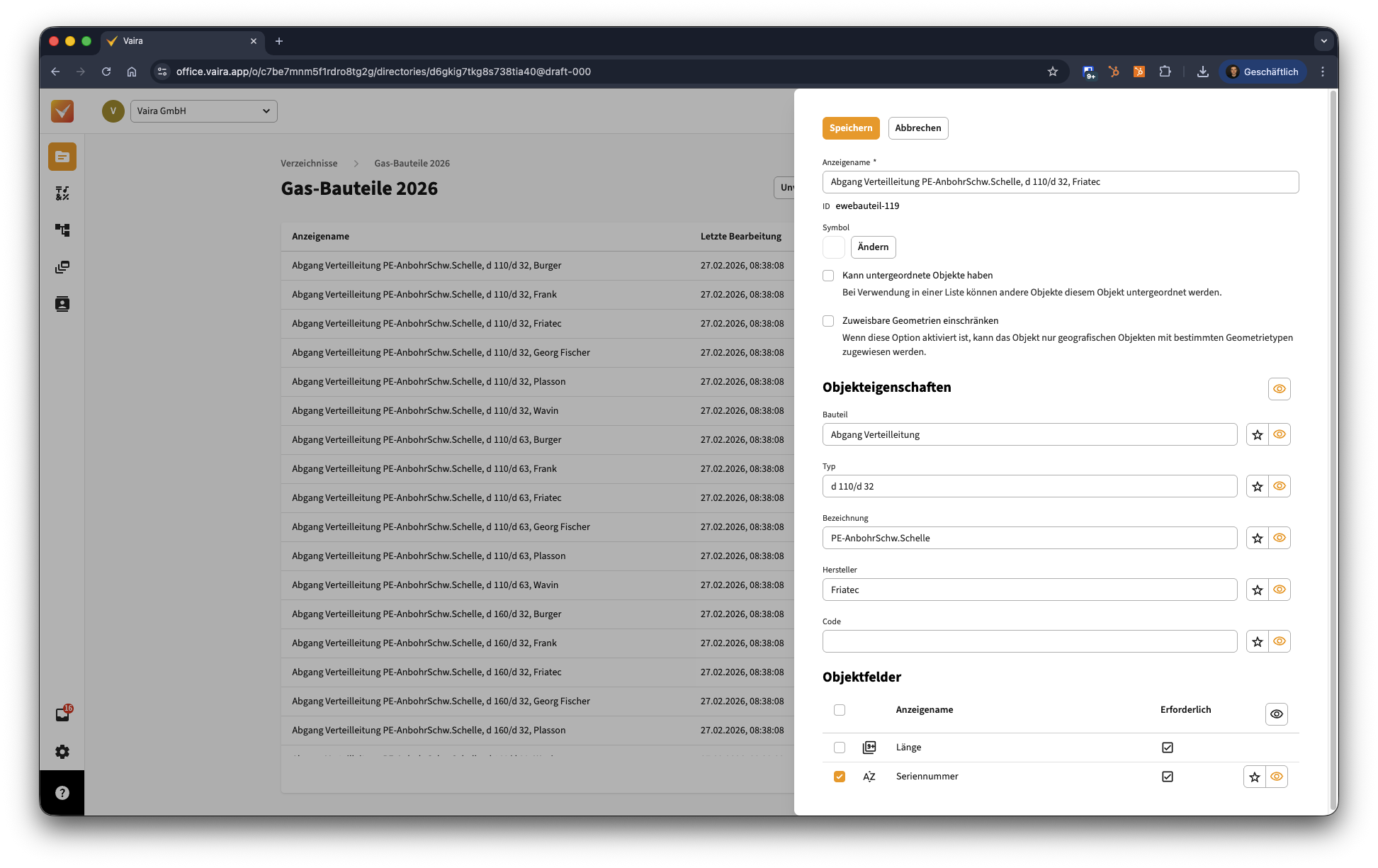Screen dimensions: 1378x868
Task: Enable 'Kann untergeordnete Objekte haben' checkbox
Action: tap(828, 276)
